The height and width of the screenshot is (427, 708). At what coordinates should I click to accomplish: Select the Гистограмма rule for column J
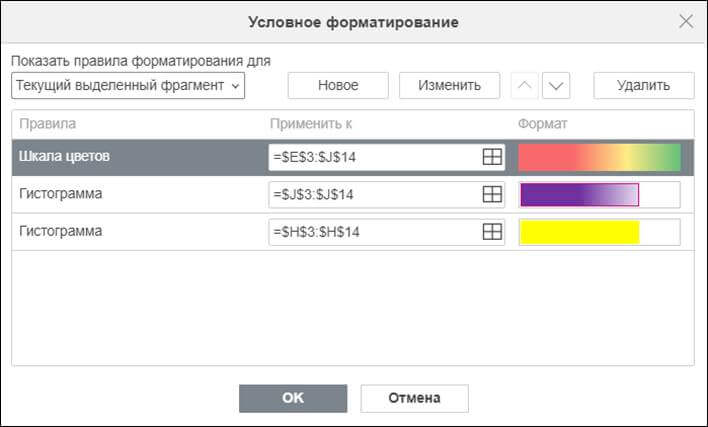point(62,194)
